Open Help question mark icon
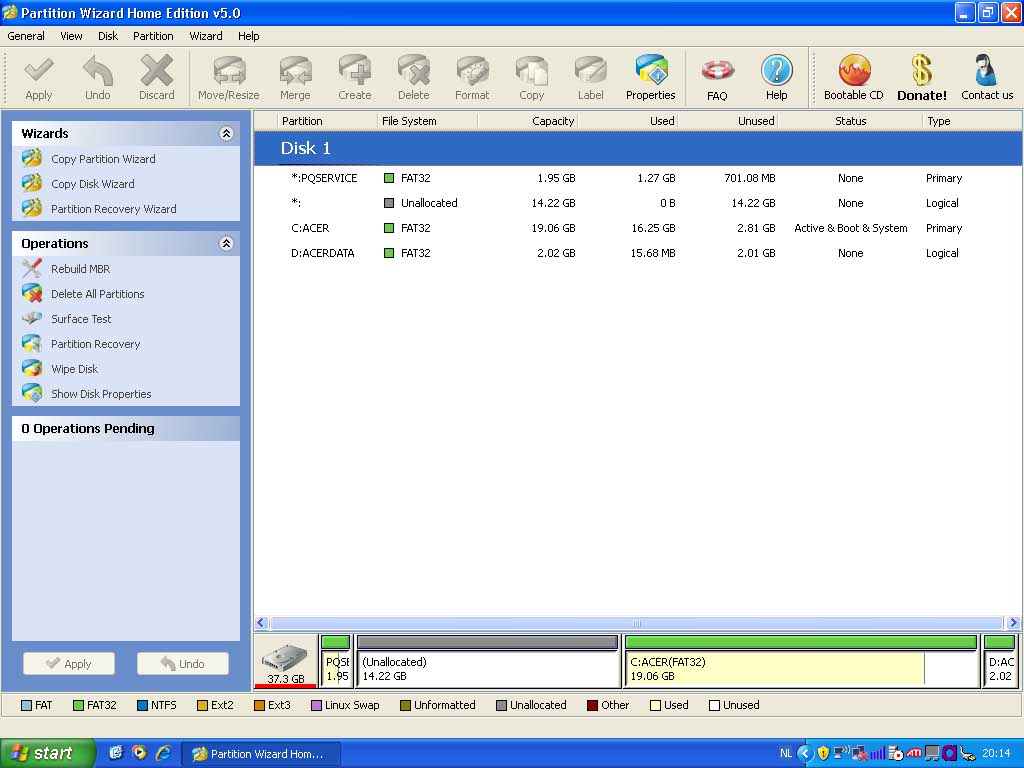This screenshot has width=1024, height=768. 776,71
